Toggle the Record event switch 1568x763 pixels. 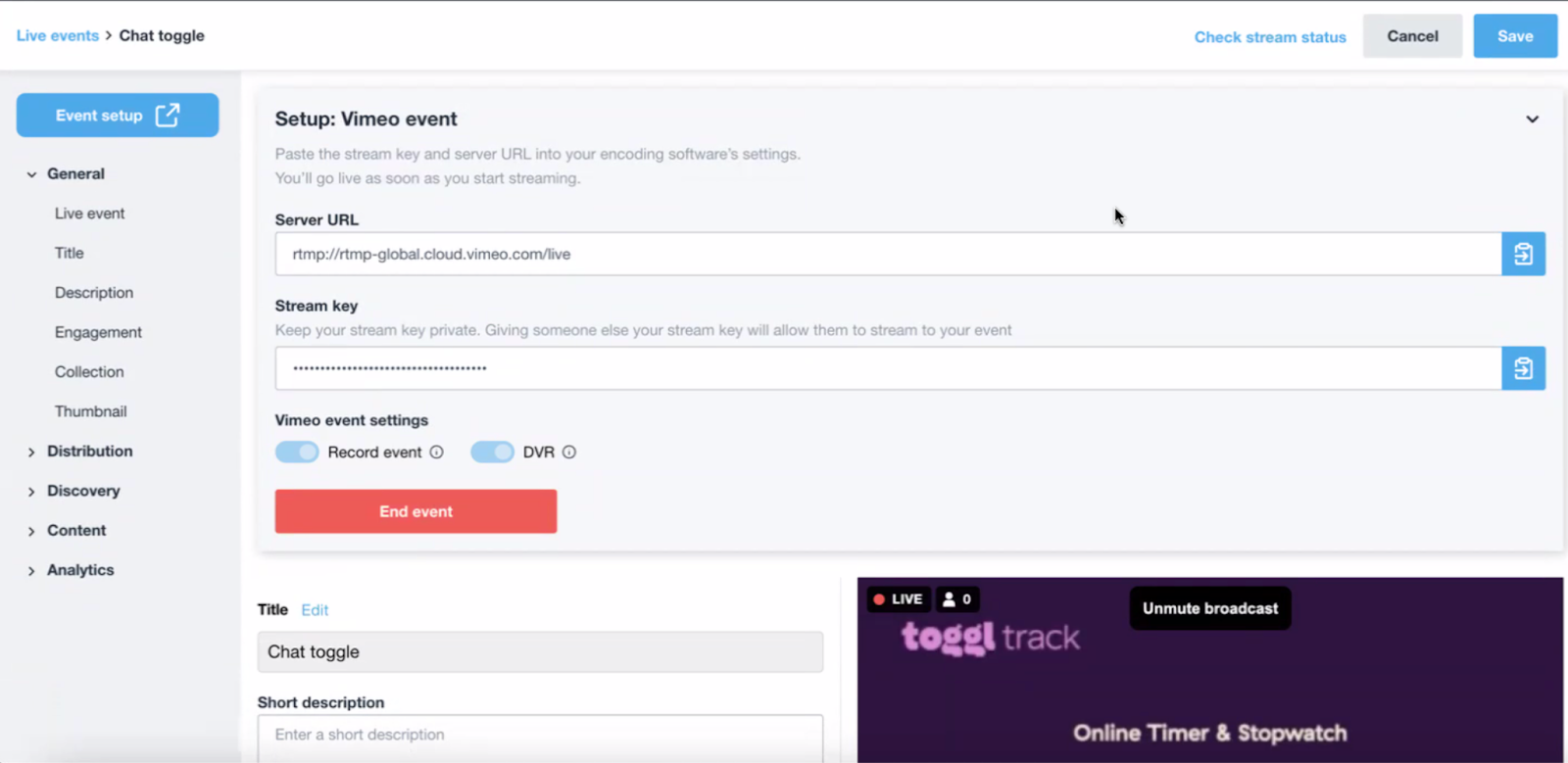point(297,453)
